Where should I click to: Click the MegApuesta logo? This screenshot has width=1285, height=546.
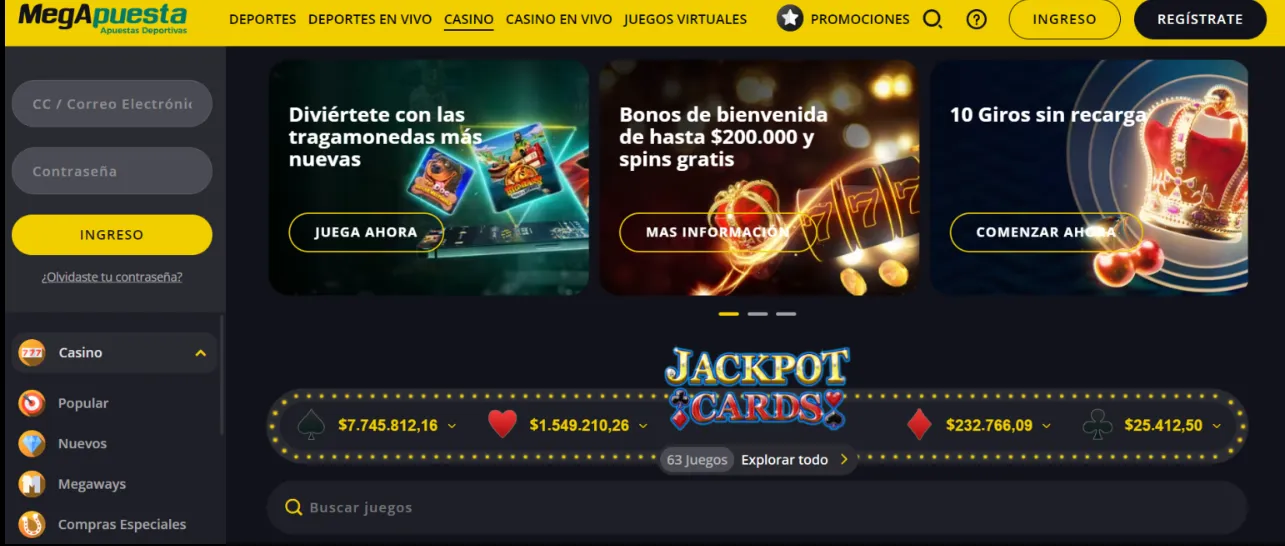click(103, 18)
